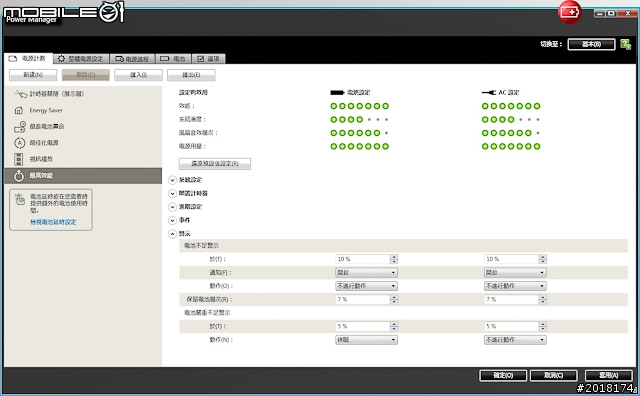Open the green help question-mark icon
Image resolution: width=640 pixels, height=396 pixels.
tap(625, 44)
